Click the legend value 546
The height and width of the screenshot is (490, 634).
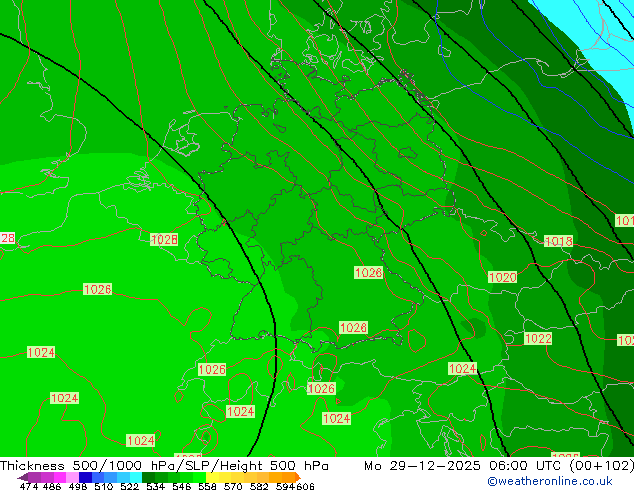[181, 486]
